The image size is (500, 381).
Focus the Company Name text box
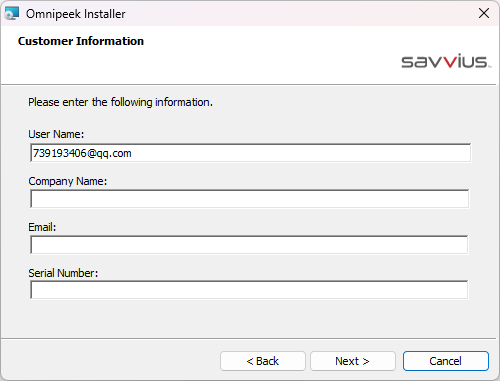point(250,199)
